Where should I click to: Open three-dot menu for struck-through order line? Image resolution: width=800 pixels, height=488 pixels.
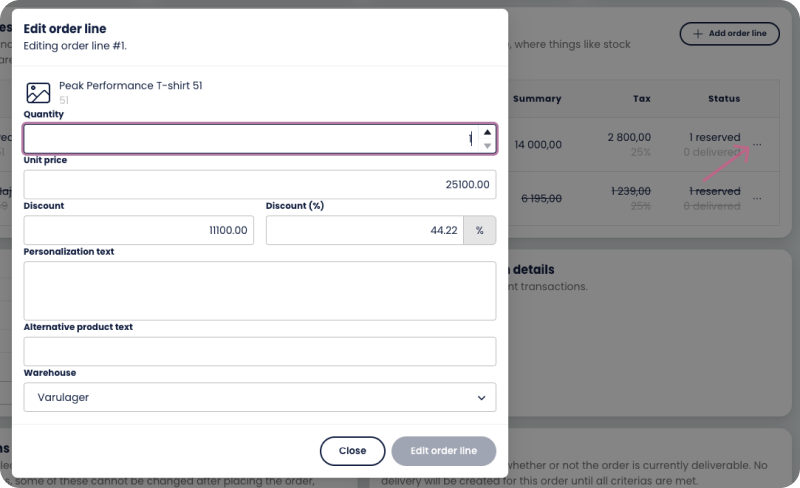click(757, 199)
